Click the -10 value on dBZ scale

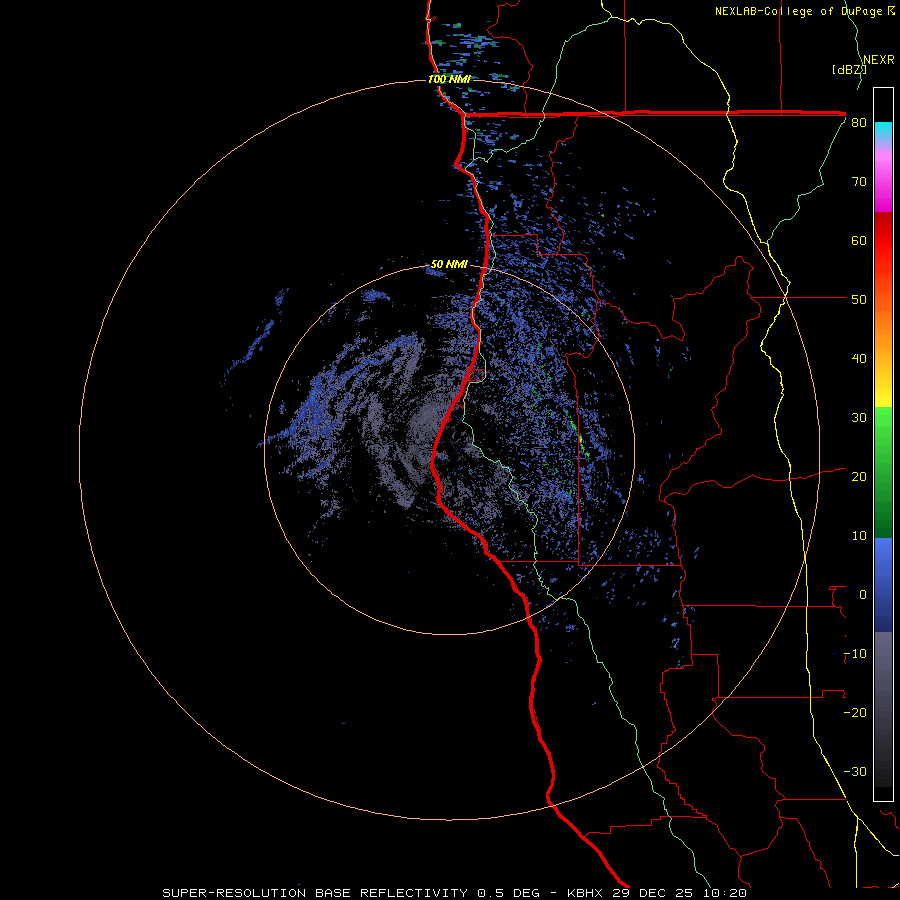point(855,654)
